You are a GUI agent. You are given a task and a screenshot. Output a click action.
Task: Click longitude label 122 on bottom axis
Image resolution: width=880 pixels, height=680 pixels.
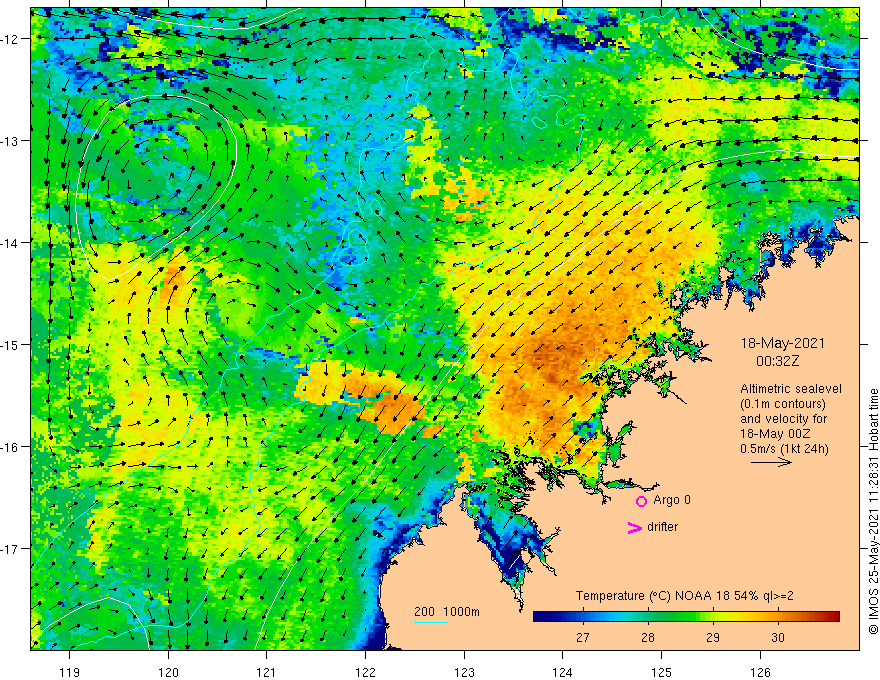(x=365, y=672)
